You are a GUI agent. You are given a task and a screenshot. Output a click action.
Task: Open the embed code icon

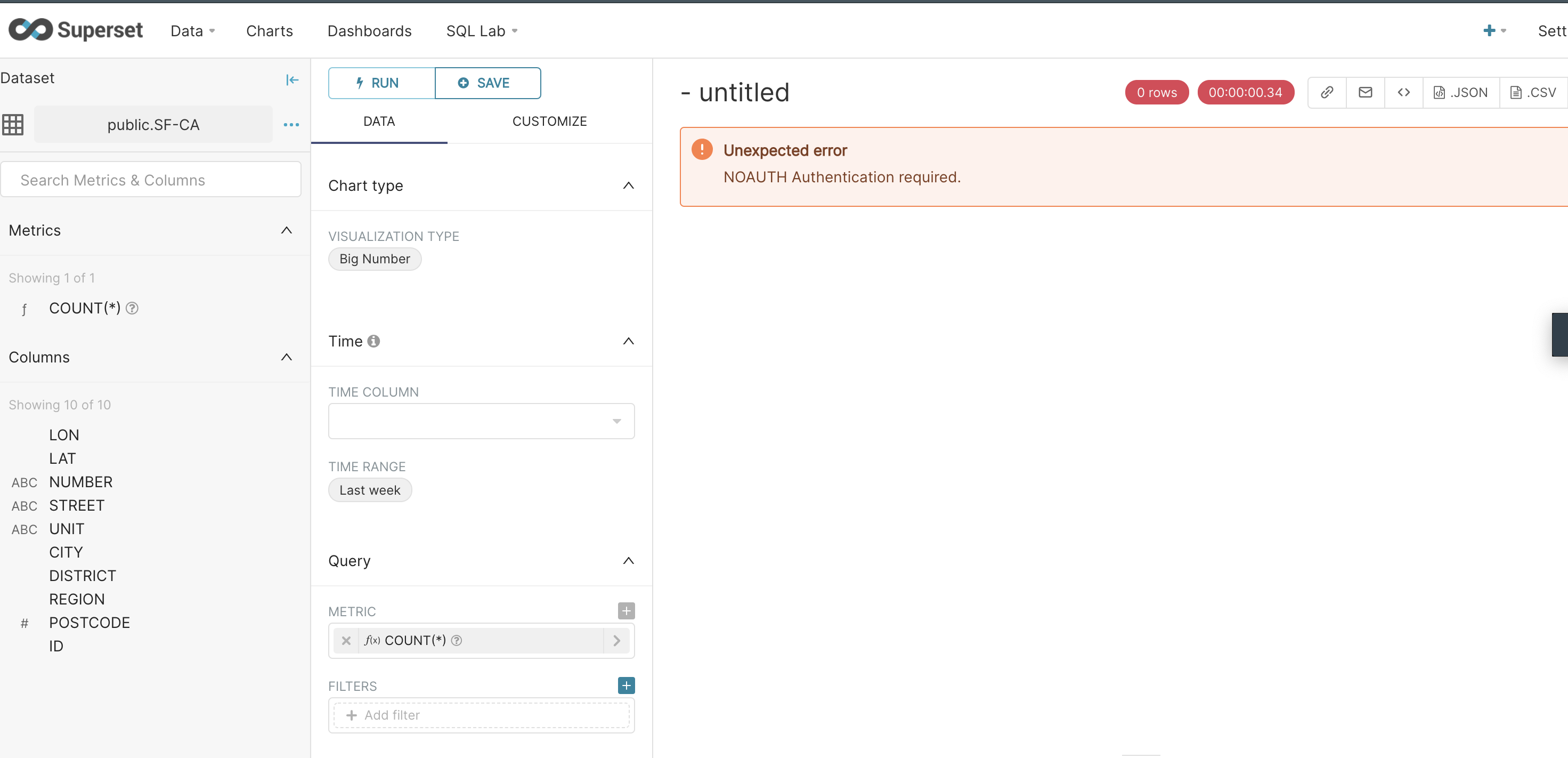tap(1403, 93)
